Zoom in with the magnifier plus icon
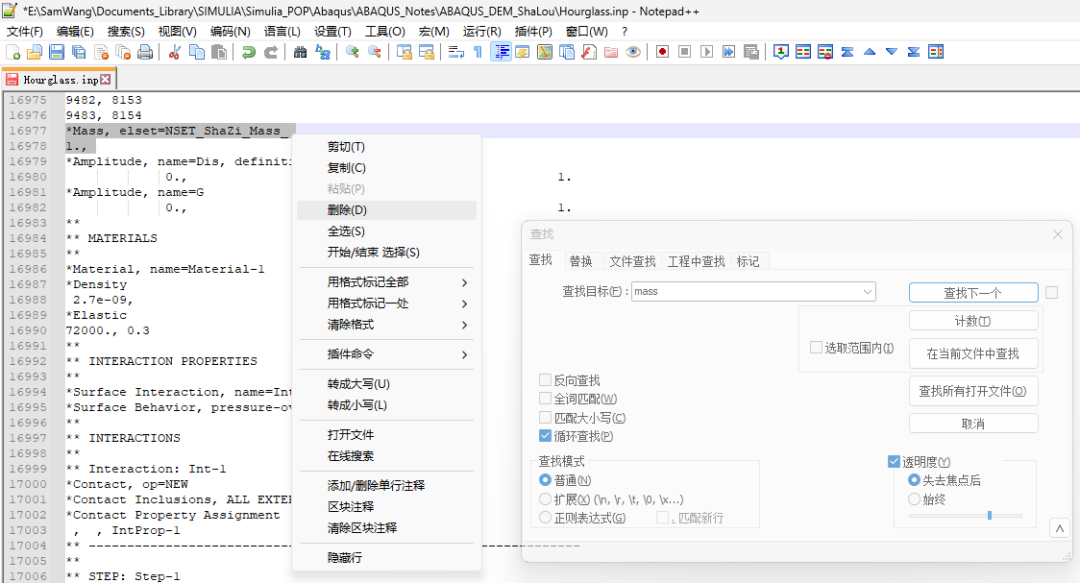1080x583 pixels. click(353, 52)
